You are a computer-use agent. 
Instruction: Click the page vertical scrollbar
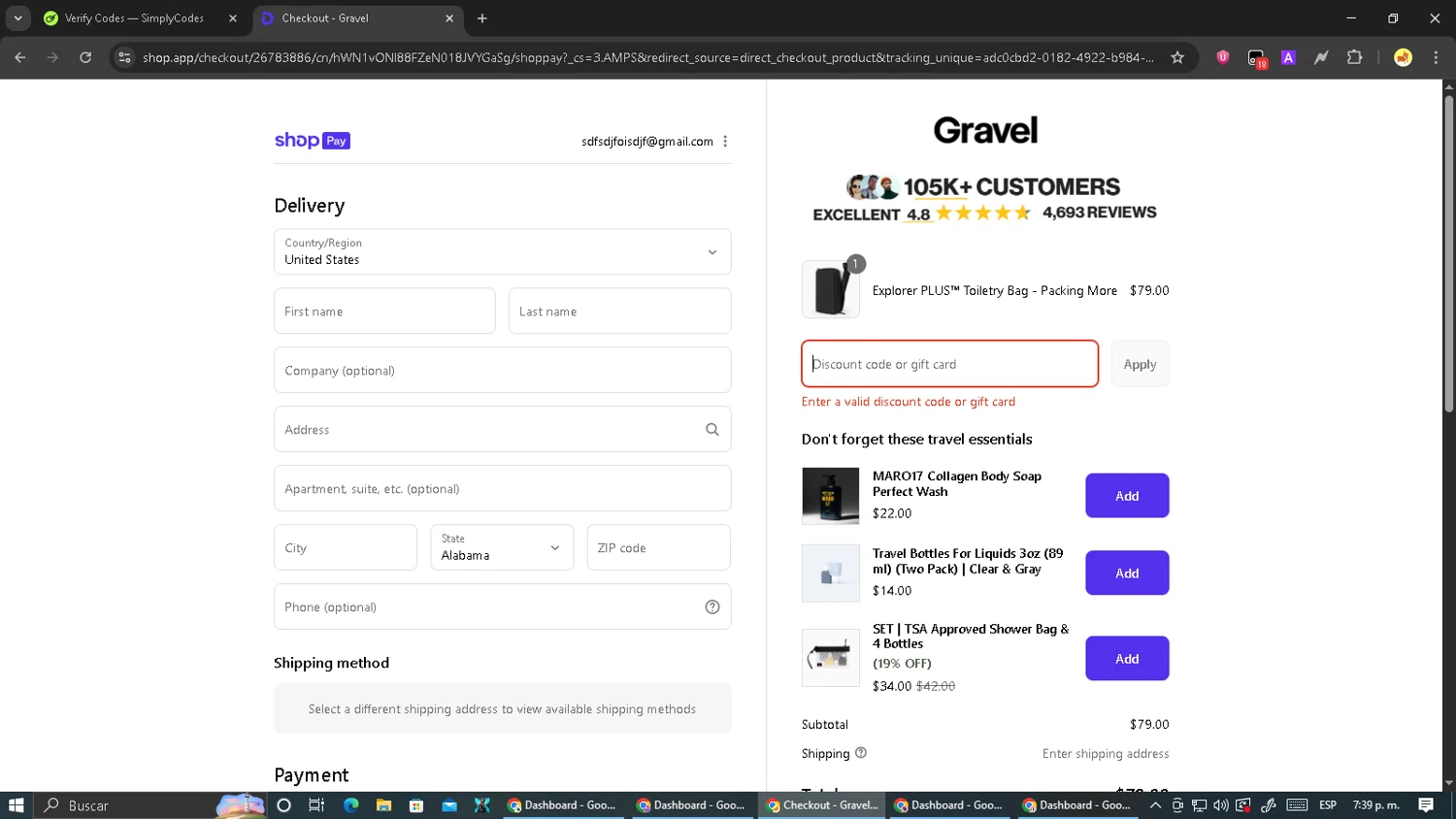pyautogui.click(x=1448, y=255)
